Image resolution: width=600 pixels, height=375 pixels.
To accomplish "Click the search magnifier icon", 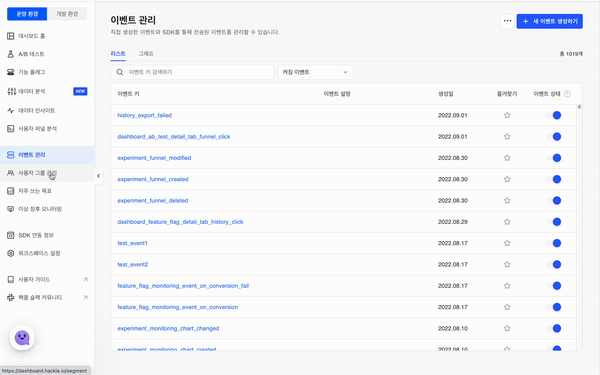I will [120, 72].
